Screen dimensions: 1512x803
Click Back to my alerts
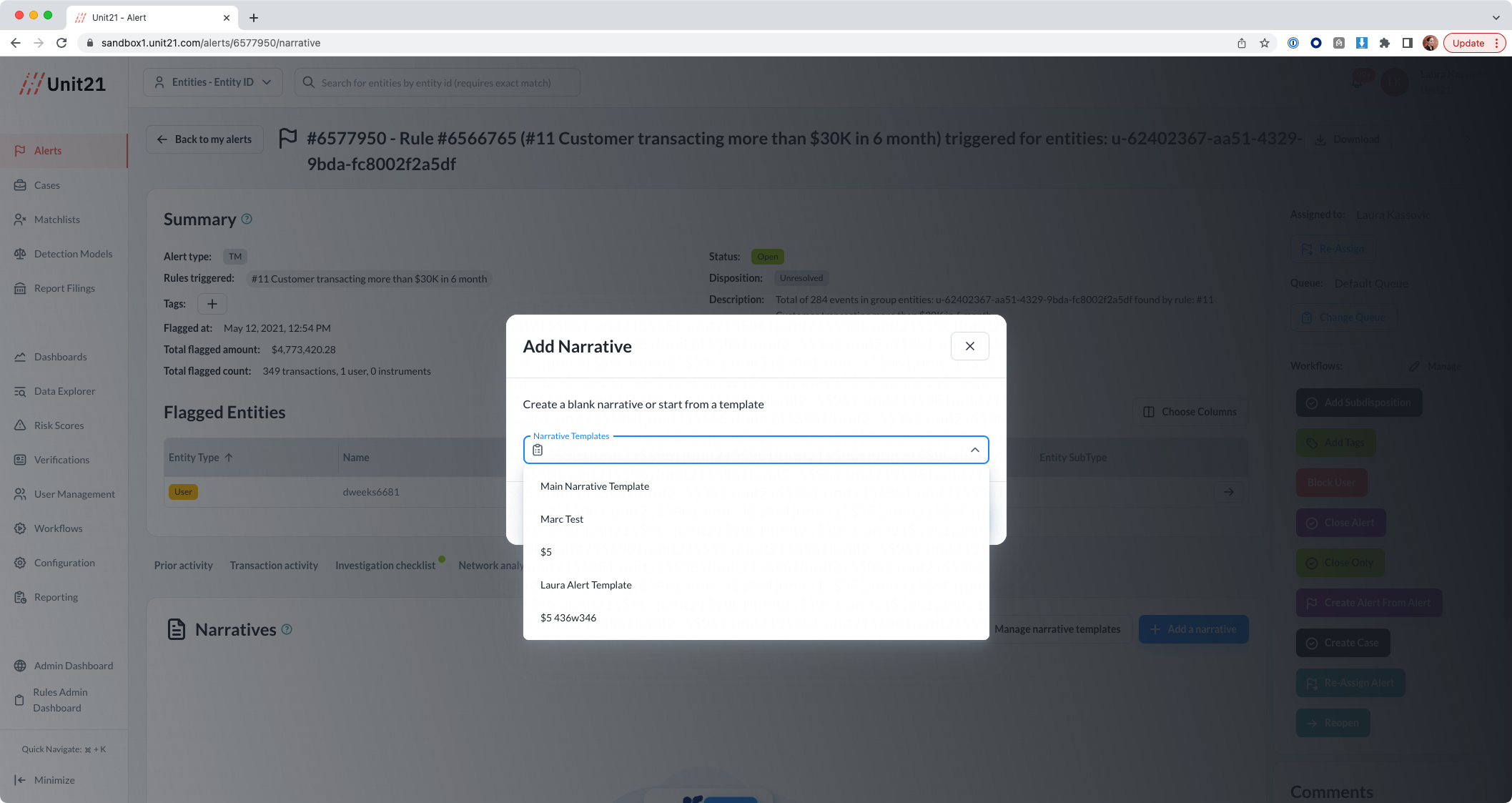click(x=204, y=139)
